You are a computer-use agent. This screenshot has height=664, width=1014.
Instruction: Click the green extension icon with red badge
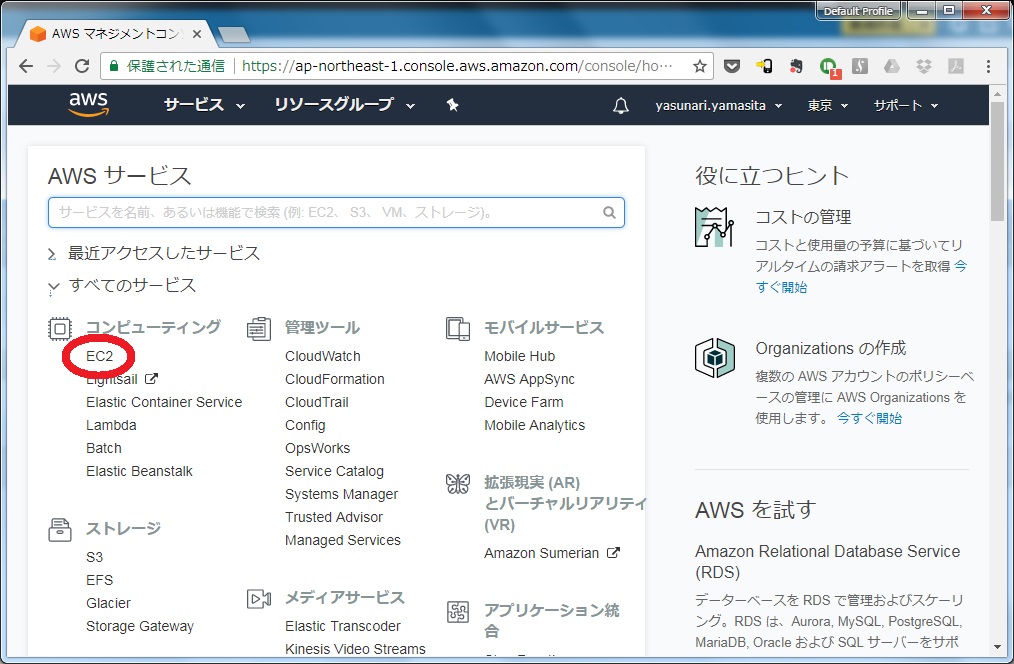coord(828,67)
